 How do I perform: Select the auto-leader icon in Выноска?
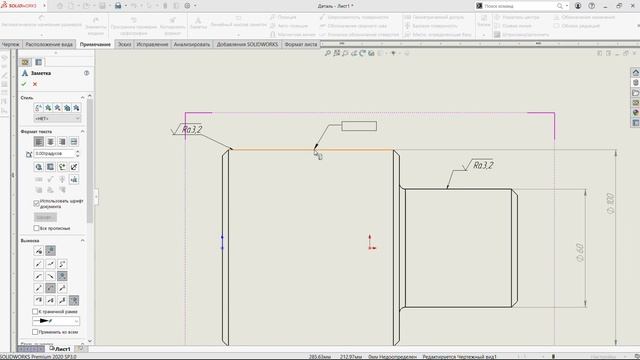coord(50,251)
